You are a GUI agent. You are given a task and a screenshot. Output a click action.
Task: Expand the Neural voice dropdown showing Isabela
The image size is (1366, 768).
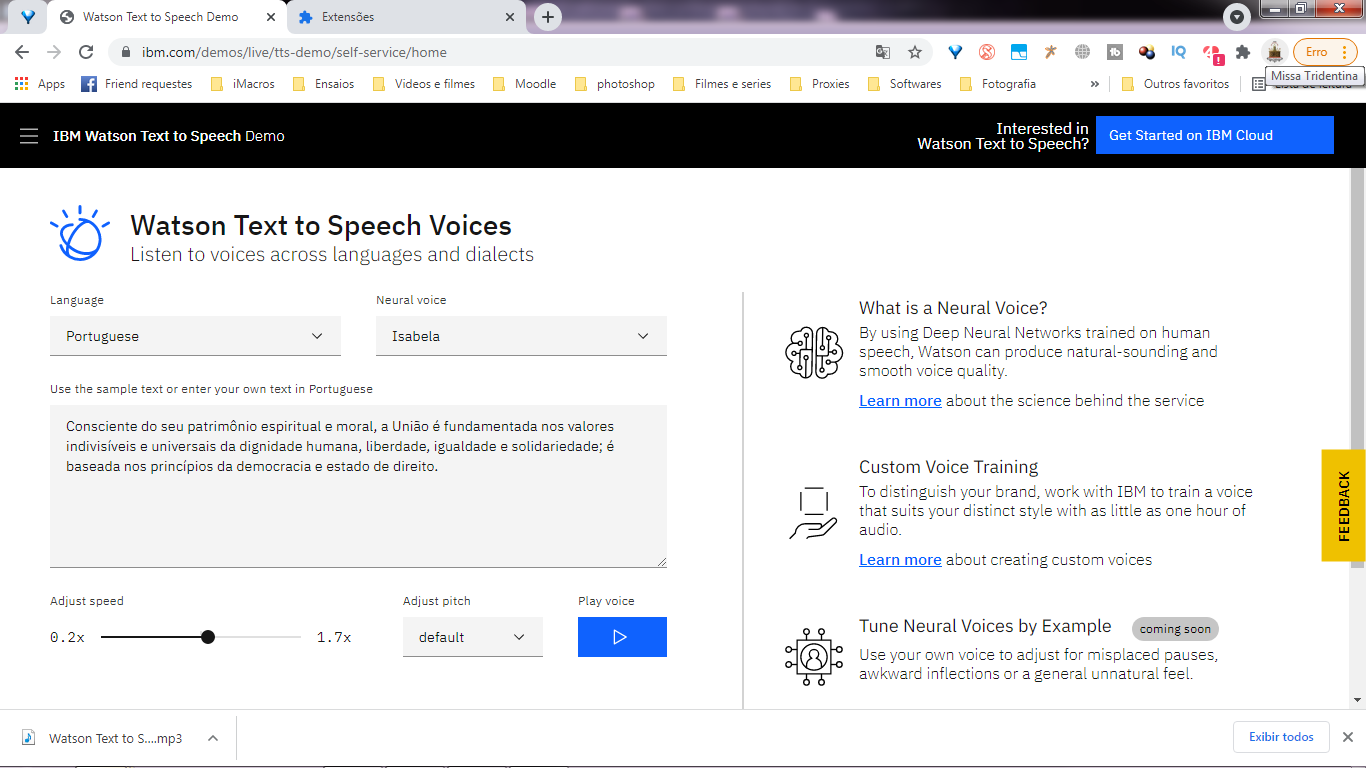[521, 336]
